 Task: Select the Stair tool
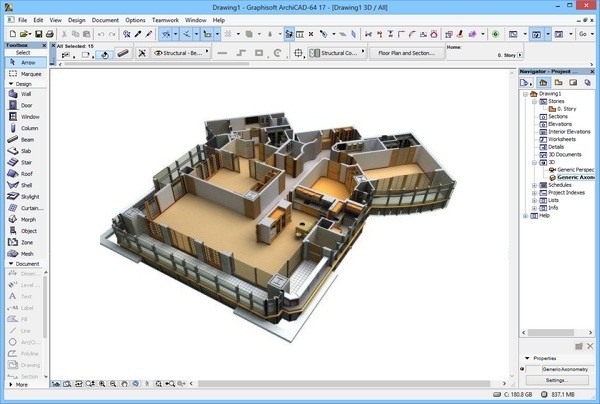point(25,163)
